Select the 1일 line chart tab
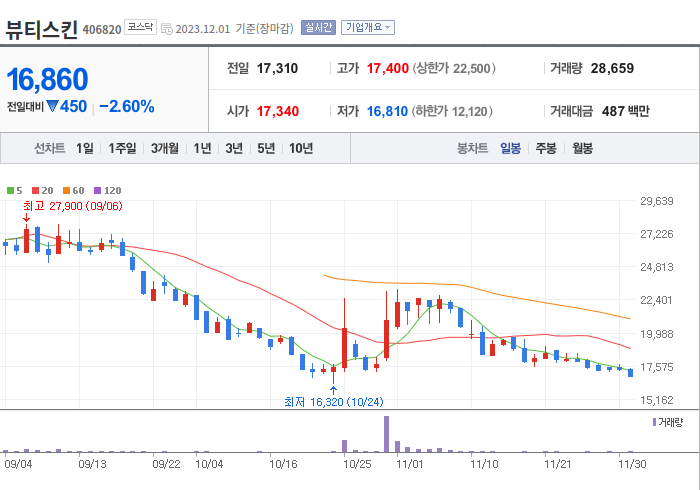700x490 pixels. pos(84,148)
